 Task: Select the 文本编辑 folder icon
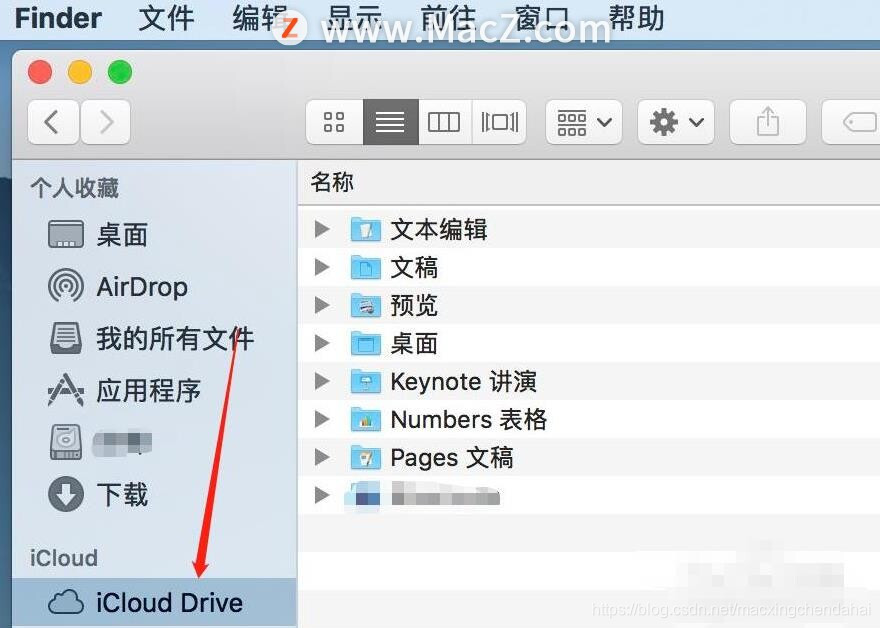pos(366,229)
